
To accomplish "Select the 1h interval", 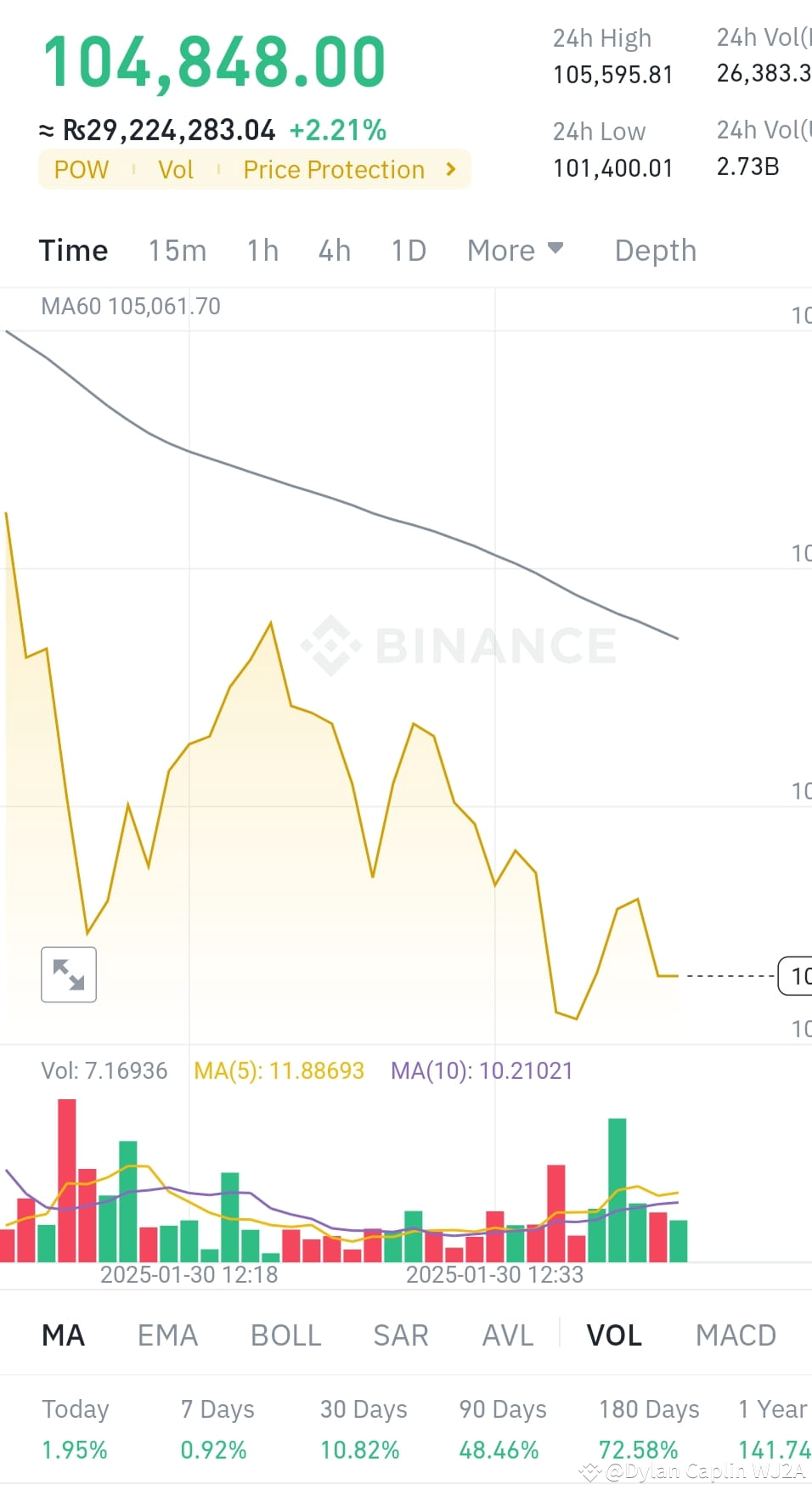I will 262,251.
